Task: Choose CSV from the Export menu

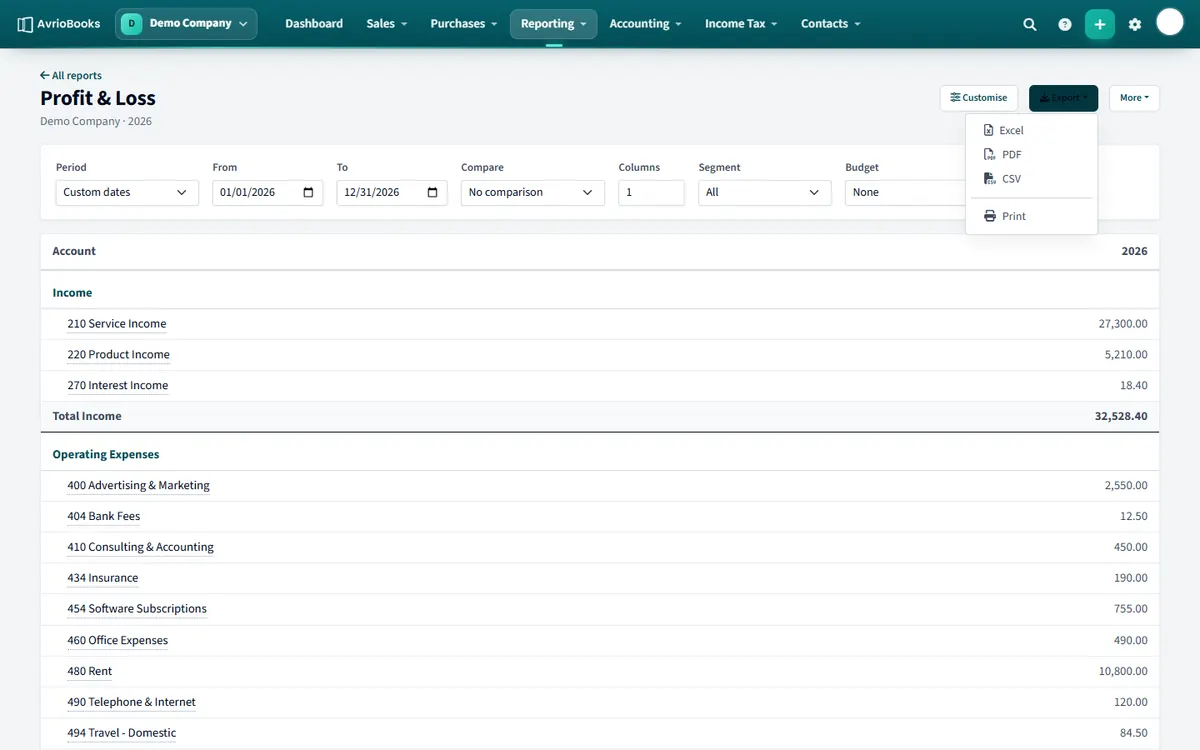Action: click(1031, 178)
